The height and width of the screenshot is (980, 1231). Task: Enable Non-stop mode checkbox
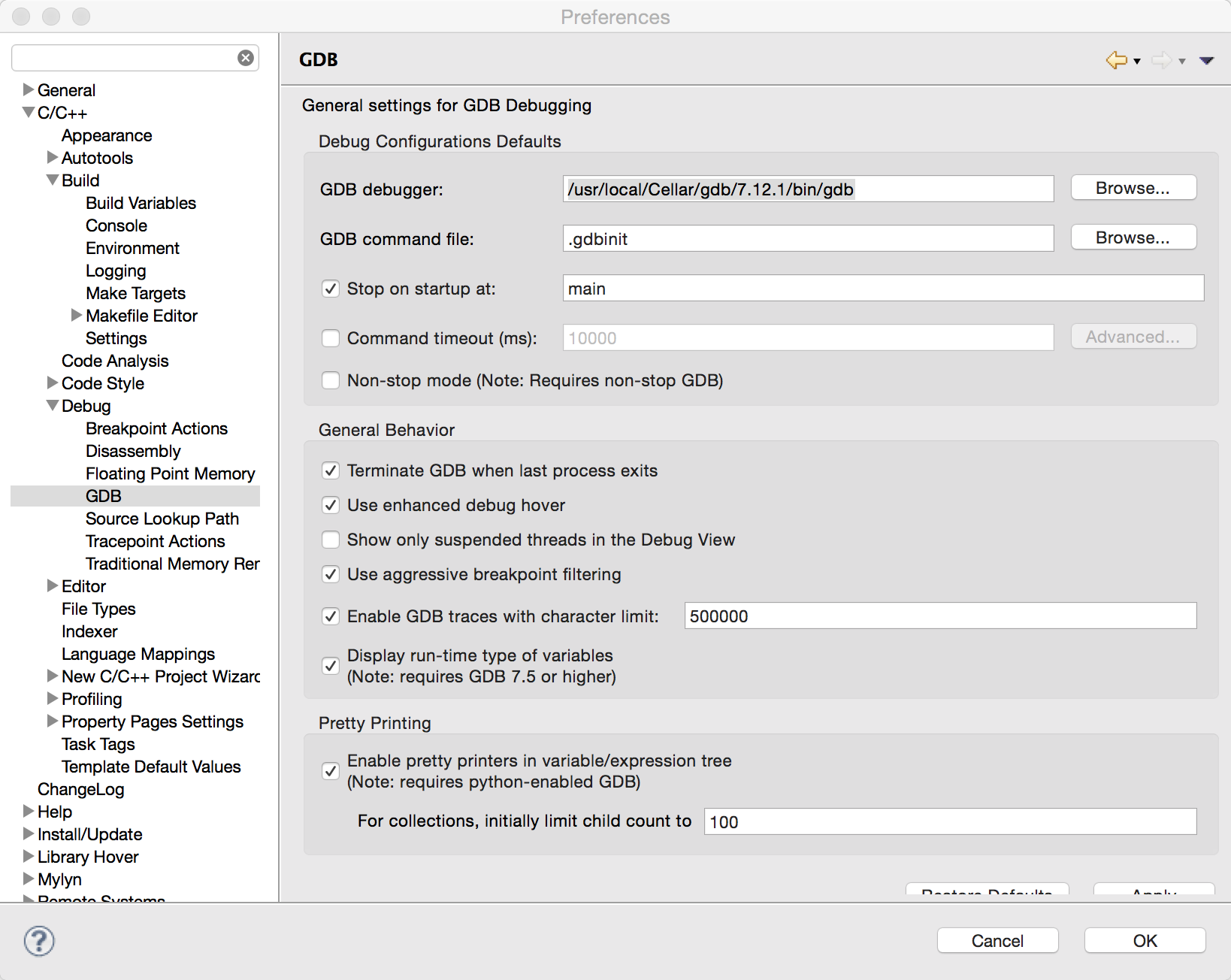point(331,380)
